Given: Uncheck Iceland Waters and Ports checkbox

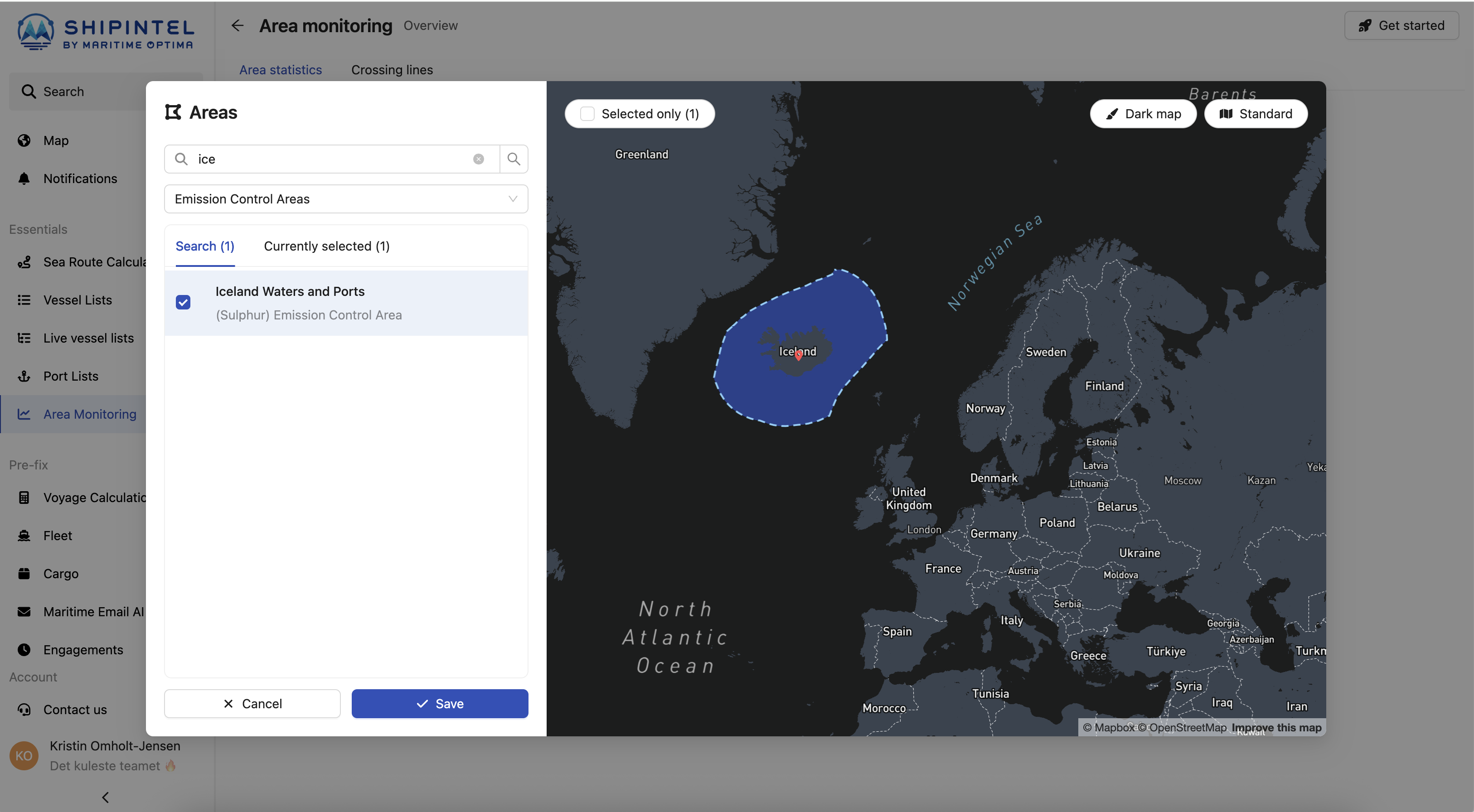Looking at the screenshot, I should (x=183, y=302).
